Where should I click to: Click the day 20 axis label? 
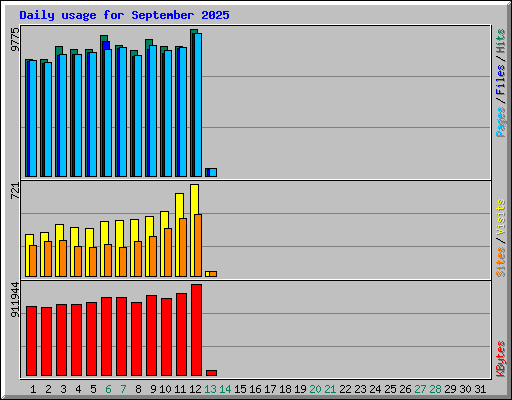[315, 389]
